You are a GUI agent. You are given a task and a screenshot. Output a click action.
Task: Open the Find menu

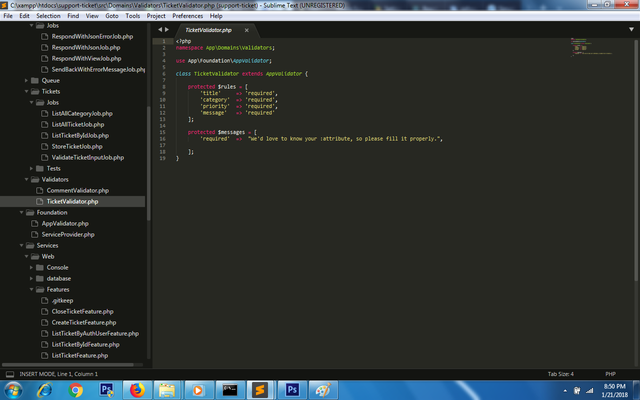click(73, 16)
